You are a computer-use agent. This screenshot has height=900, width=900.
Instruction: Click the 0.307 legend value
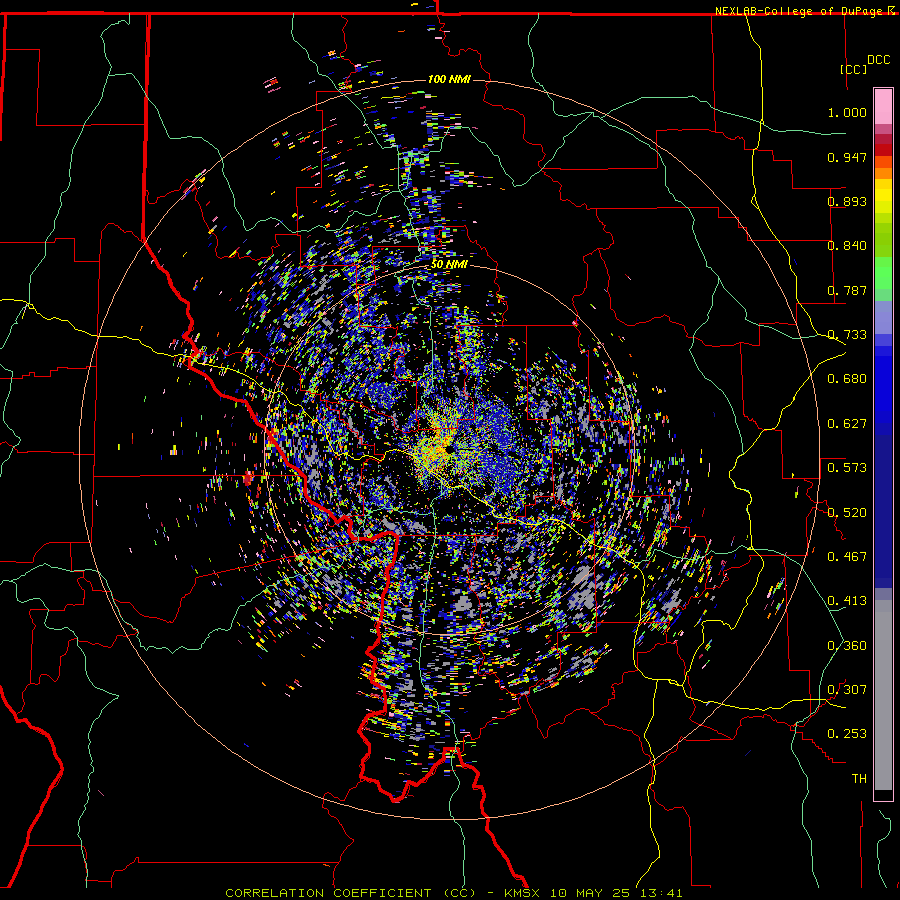[x=847, y=689]
